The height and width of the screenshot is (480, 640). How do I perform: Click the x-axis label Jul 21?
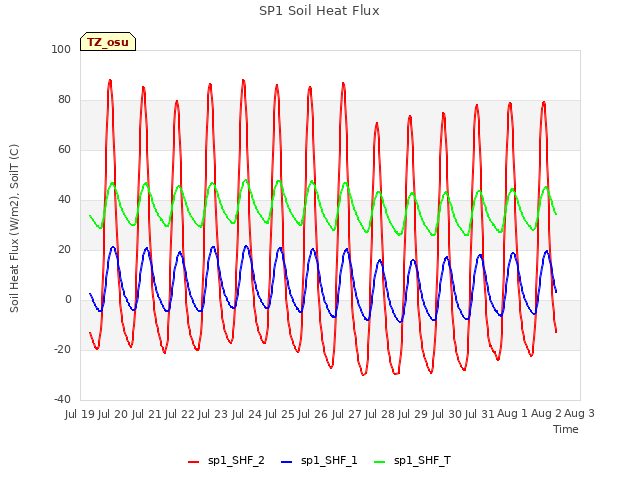146,414
